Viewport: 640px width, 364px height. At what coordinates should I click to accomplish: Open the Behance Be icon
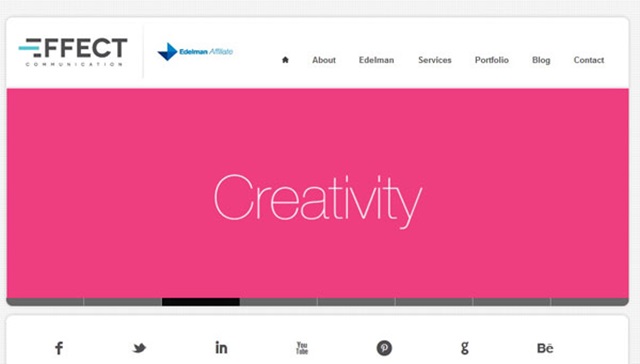pyautogui.click(x=545, y=348)
